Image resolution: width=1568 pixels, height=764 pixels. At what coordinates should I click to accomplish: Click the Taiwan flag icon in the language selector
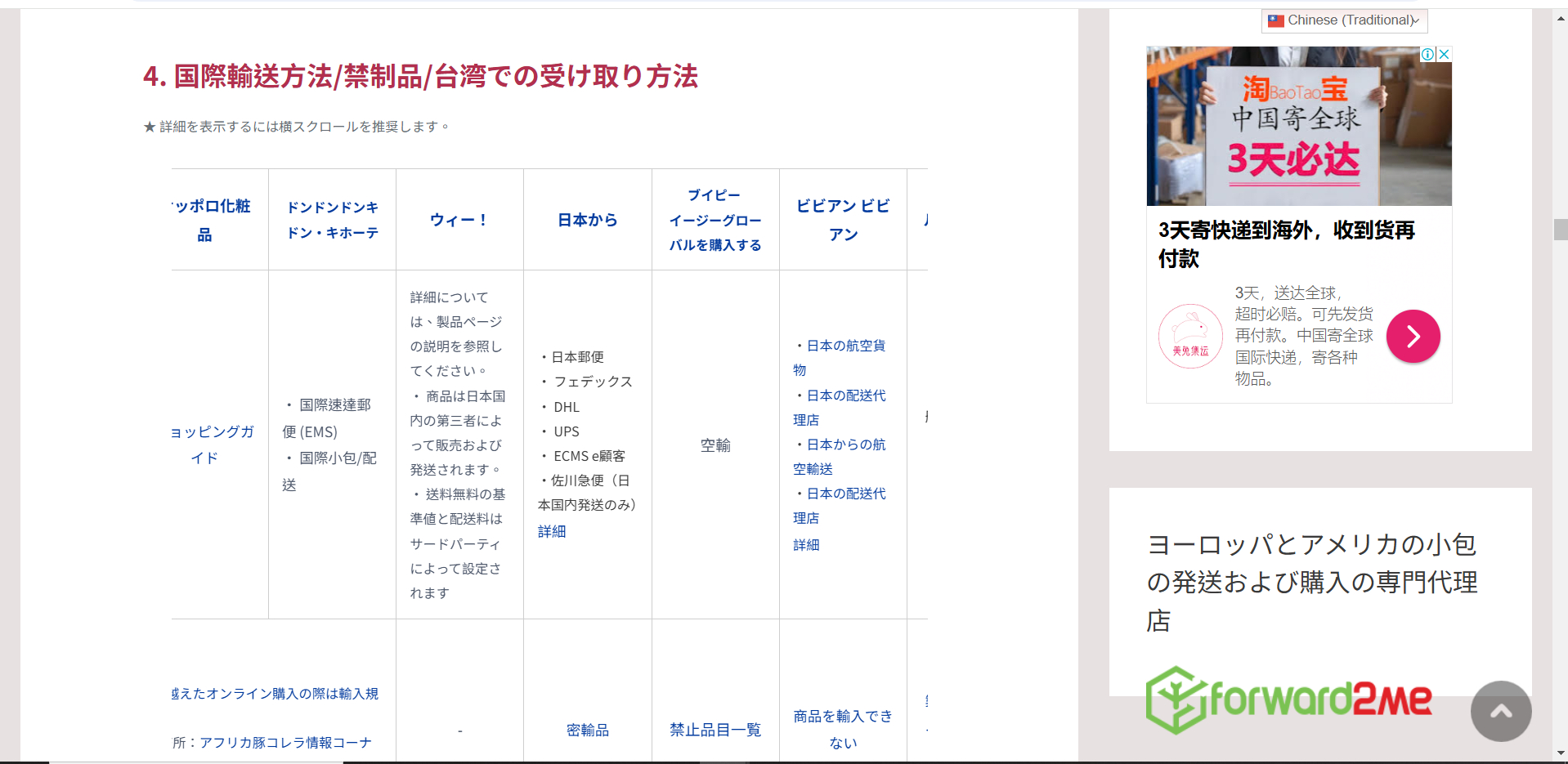tap(1276, 20)
